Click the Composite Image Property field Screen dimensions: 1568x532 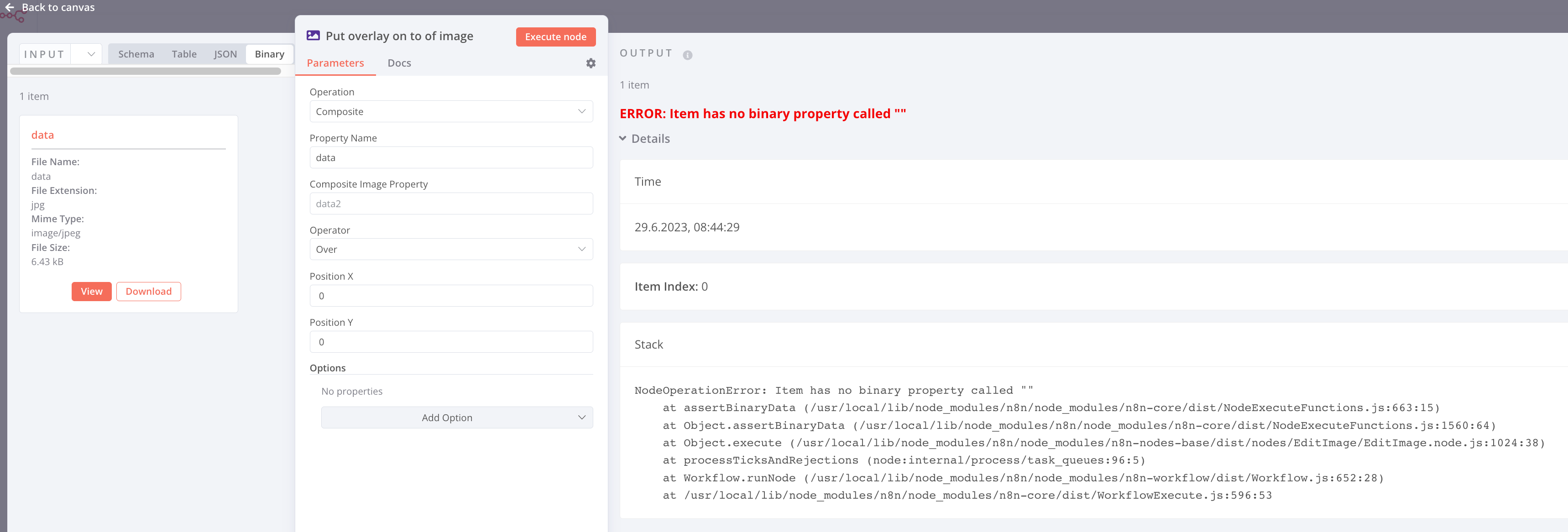tap(450, 204)
